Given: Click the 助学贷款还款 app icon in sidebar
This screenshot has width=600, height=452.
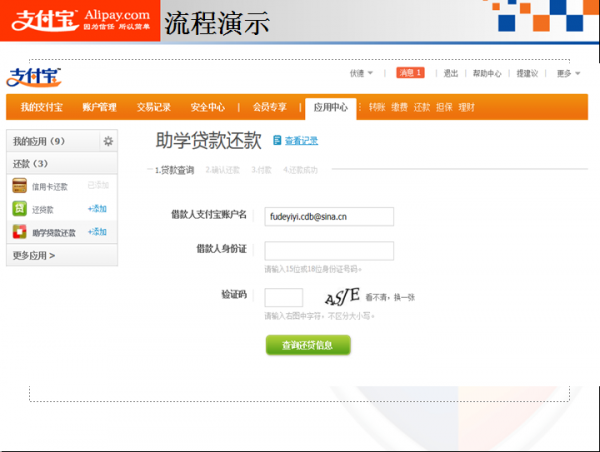Looking at the screenshot, I should click(20, 232).
